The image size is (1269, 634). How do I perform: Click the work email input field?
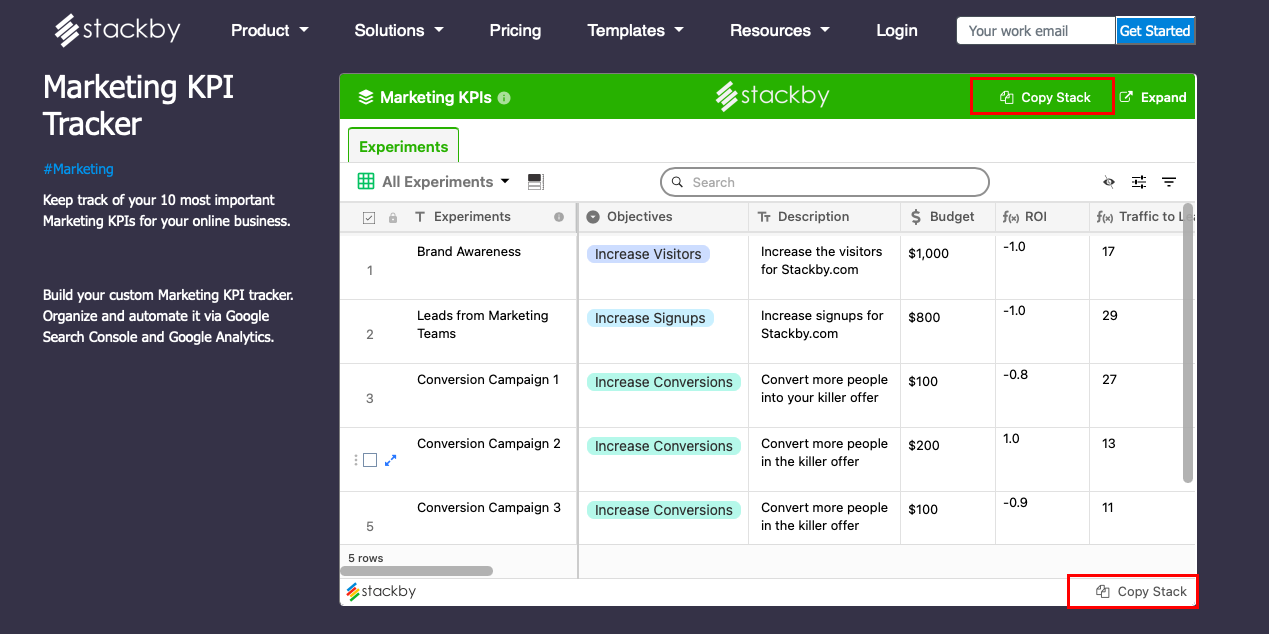pos(1036,31)
